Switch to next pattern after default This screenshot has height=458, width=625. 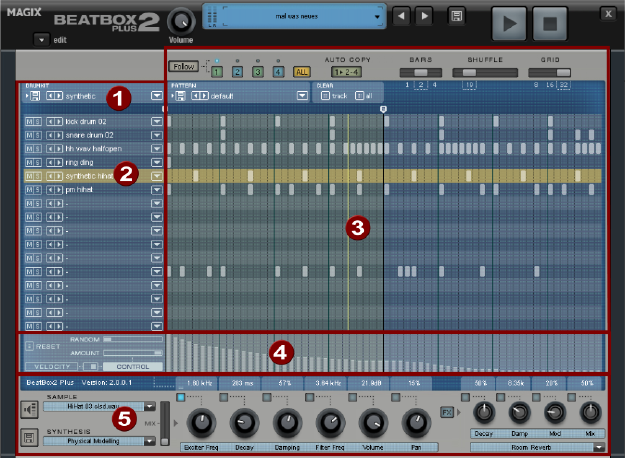tap(204, 96)
